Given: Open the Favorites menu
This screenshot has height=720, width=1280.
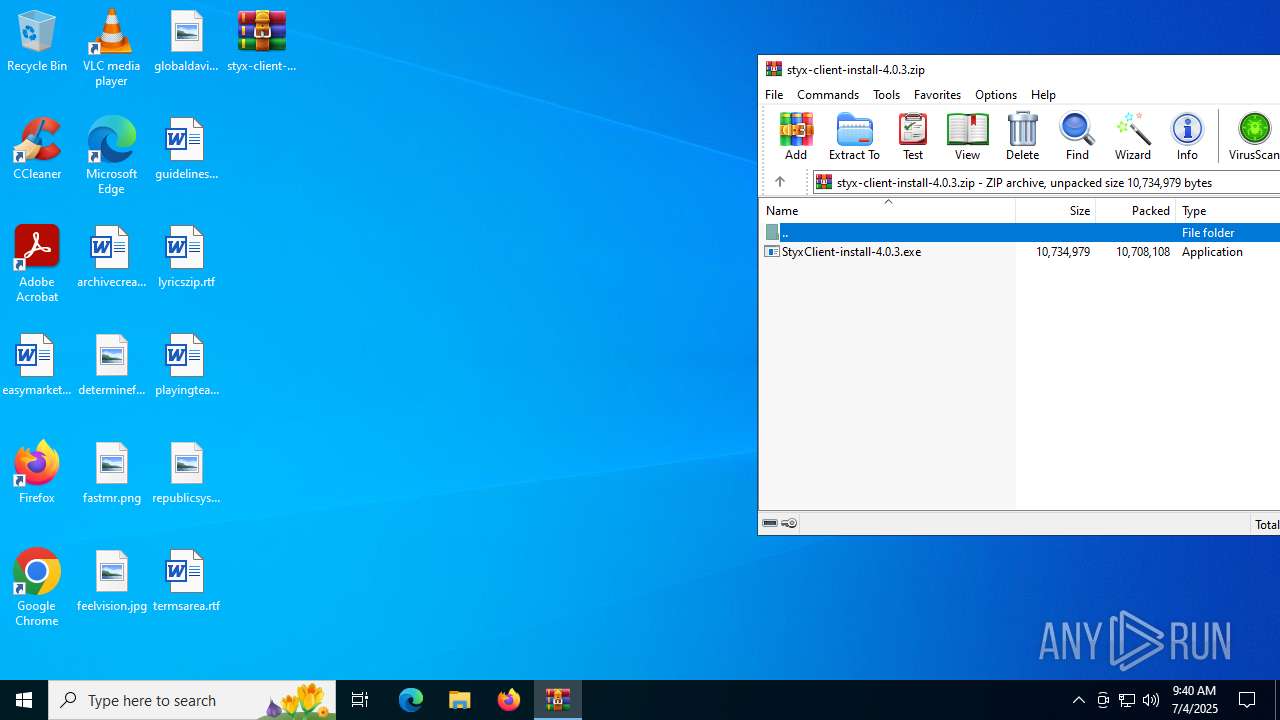Looking at the screenshot, I should 937,94.
